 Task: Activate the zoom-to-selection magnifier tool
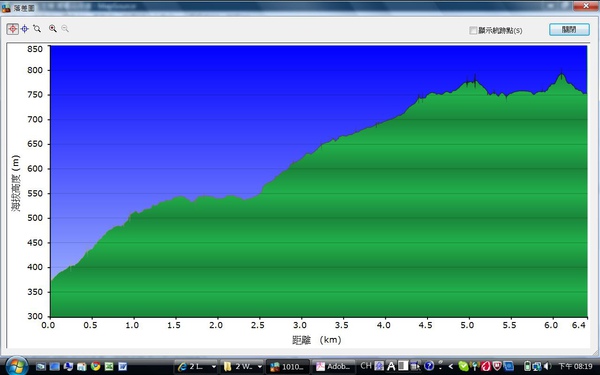click(x=37, y=29)
